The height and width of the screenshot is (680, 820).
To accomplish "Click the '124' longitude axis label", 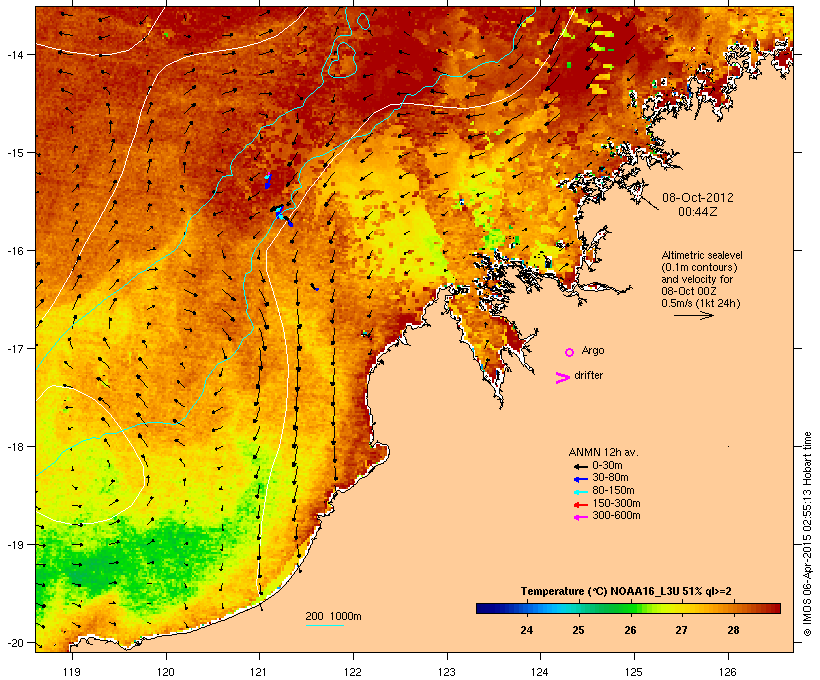I will coord(540,671).
